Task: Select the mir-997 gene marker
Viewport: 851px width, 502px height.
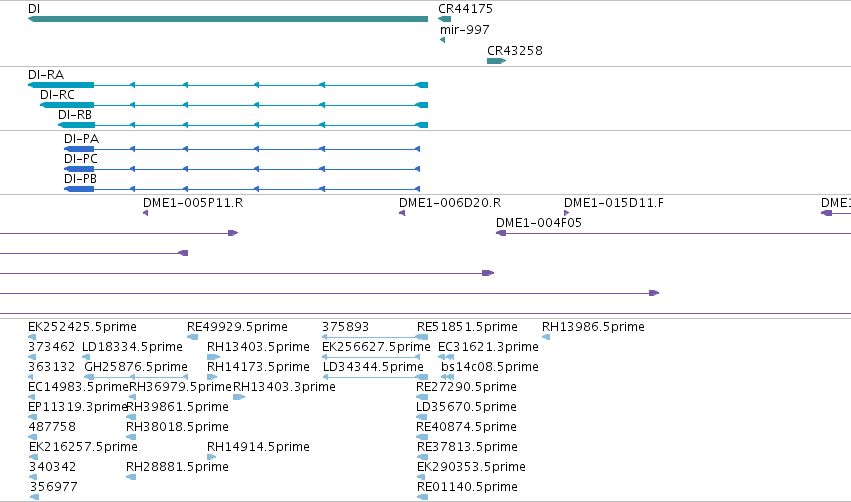Action: point(442,40)
